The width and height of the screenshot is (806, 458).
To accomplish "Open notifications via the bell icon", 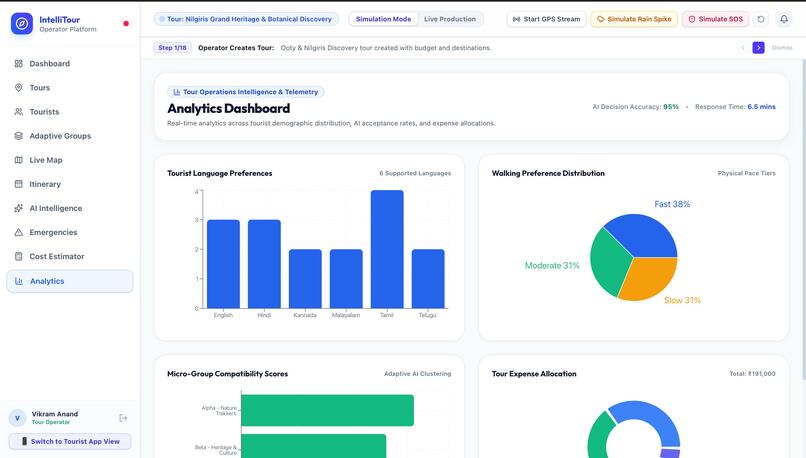I will (x=784, y=19).
